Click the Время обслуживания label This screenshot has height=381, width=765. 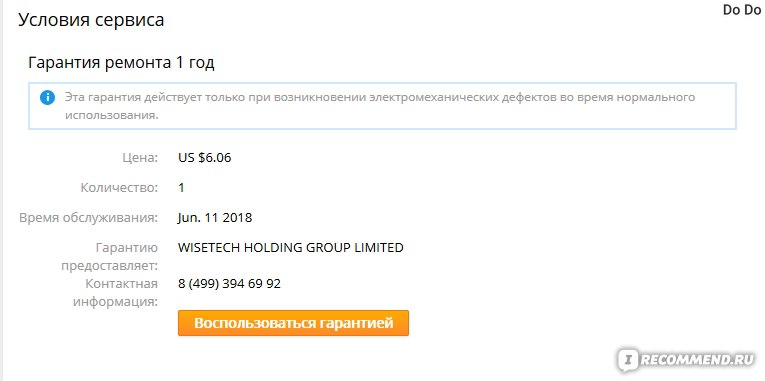point(89,218)
